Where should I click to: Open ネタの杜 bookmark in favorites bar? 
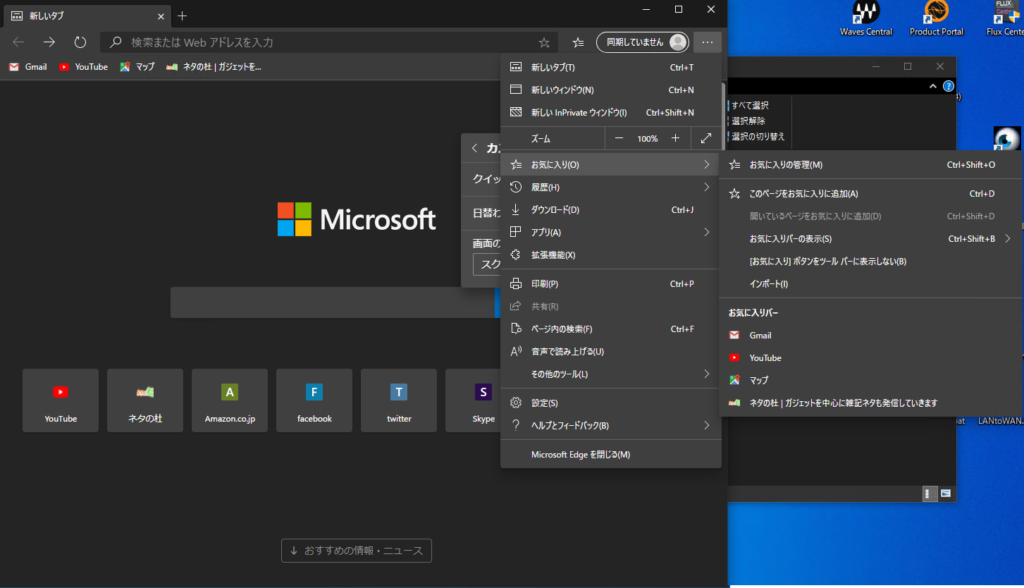(x=214, y=67)
